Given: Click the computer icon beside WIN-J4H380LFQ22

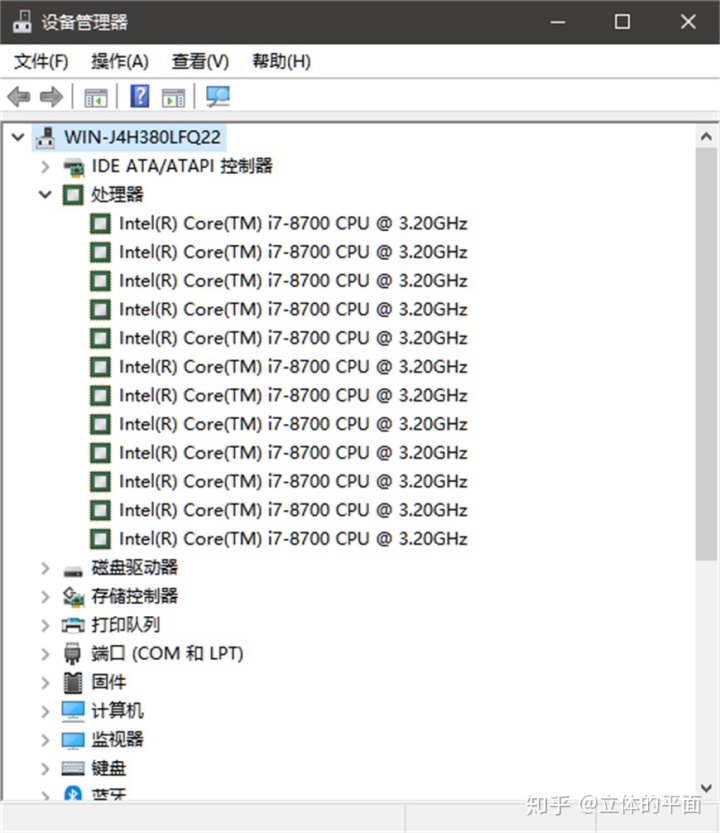Looking at the screenshot, I should pos(45,138).
